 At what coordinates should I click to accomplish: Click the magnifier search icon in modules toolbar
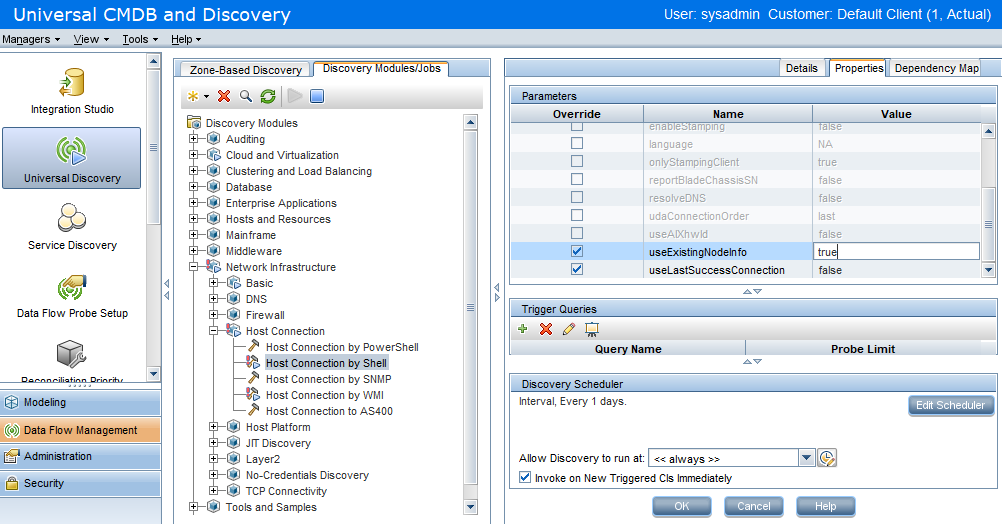coord(246,96)
